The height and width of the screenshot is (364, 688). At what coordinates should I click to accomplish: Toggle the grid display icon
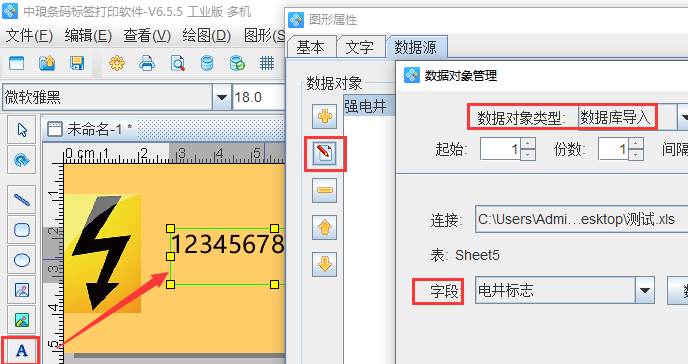pos(267,64)
